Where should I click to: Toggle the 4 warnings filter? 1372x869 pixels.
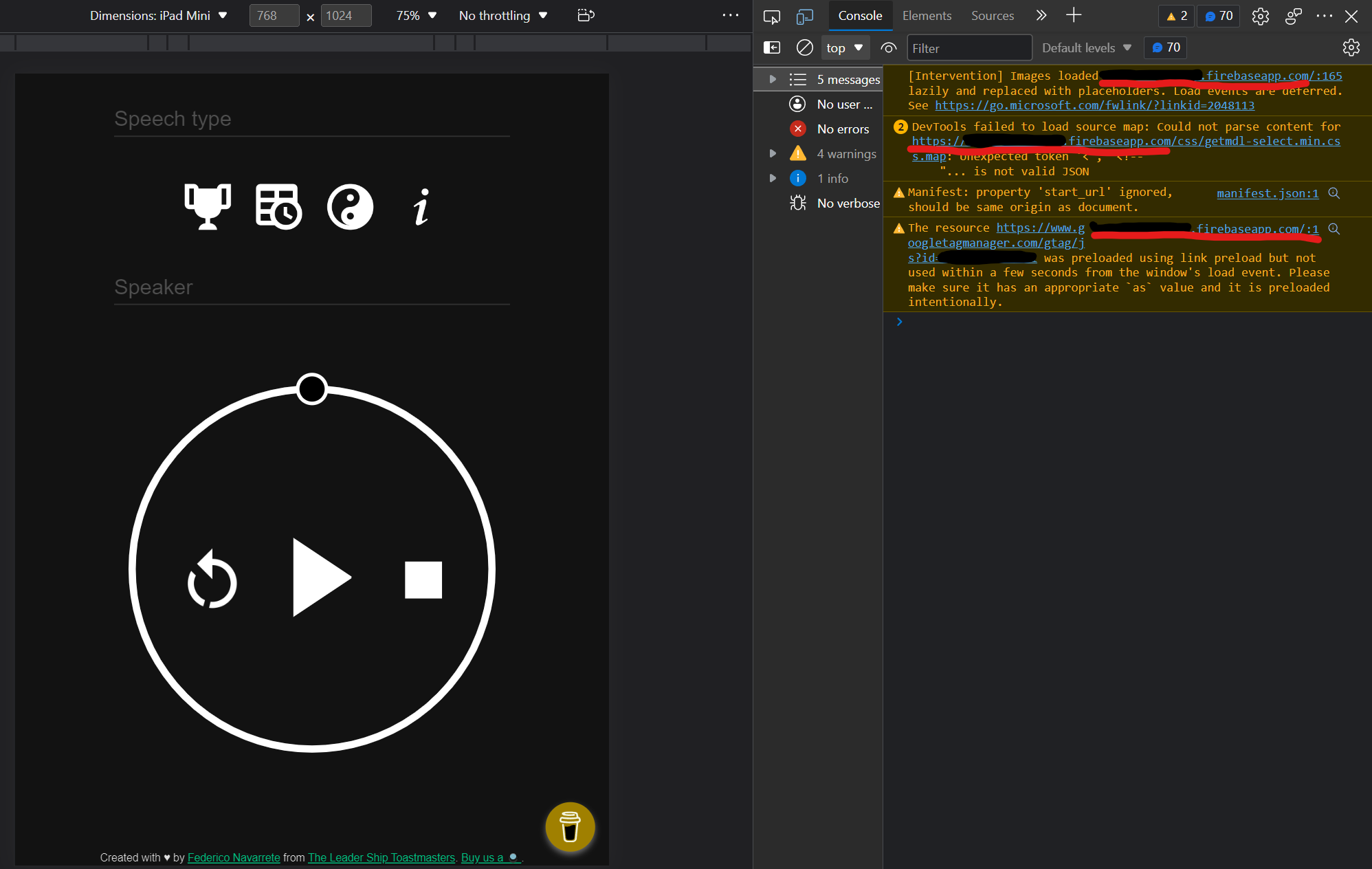click(846, 153)
